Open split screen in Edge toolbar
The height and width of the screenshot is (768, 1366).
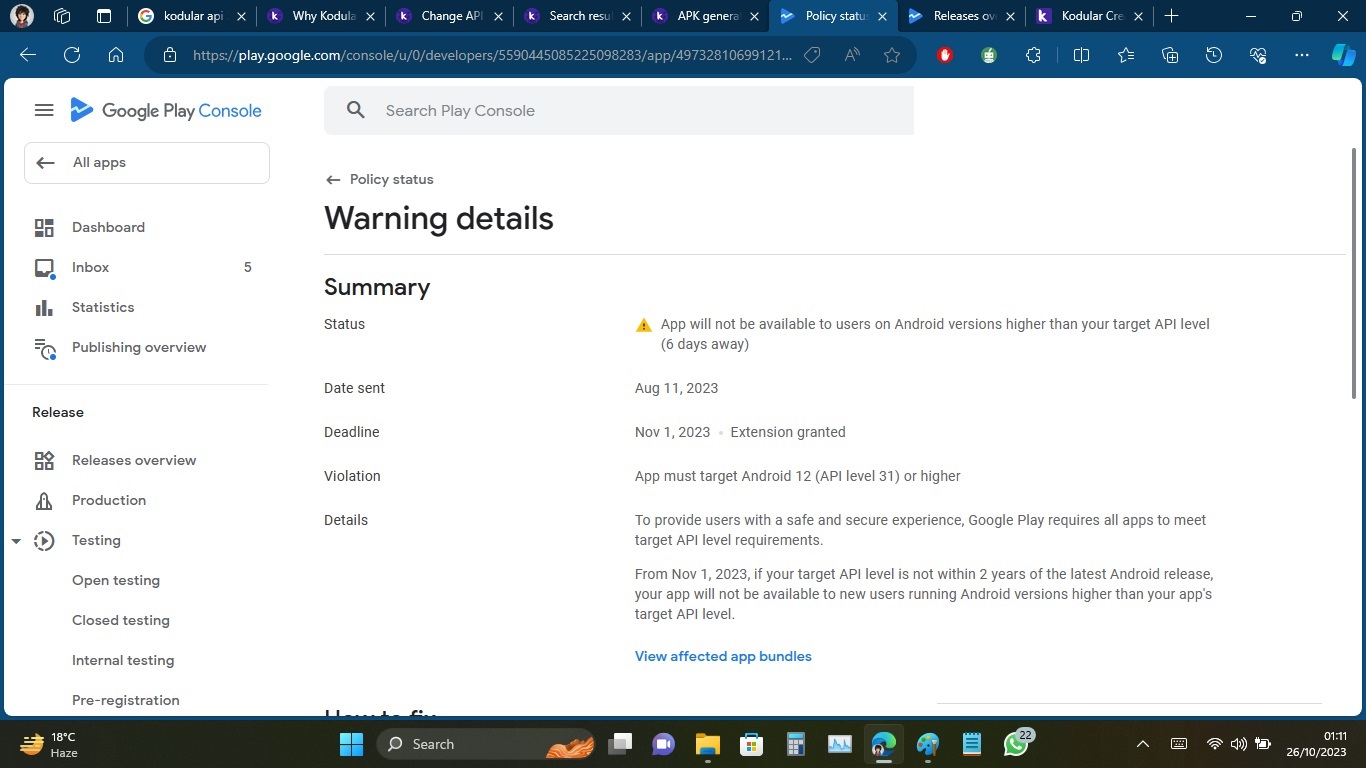(1081, 55)
